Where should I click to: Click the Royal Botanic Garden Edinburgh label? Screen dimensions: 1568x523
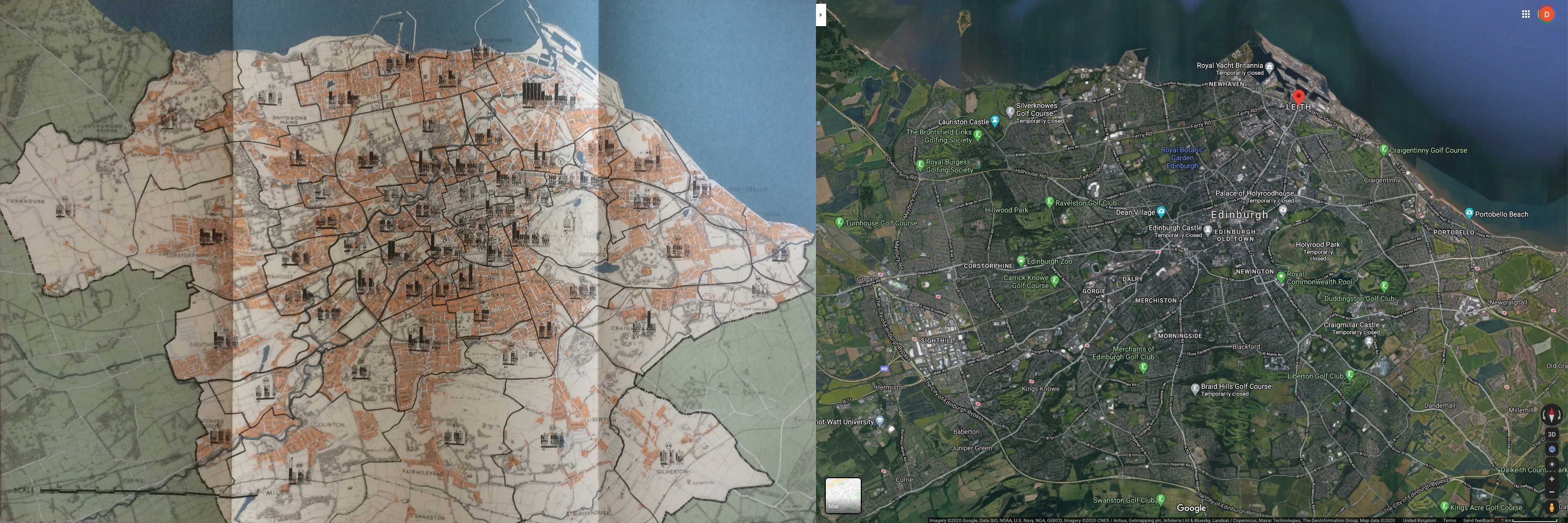point(1182,158)
